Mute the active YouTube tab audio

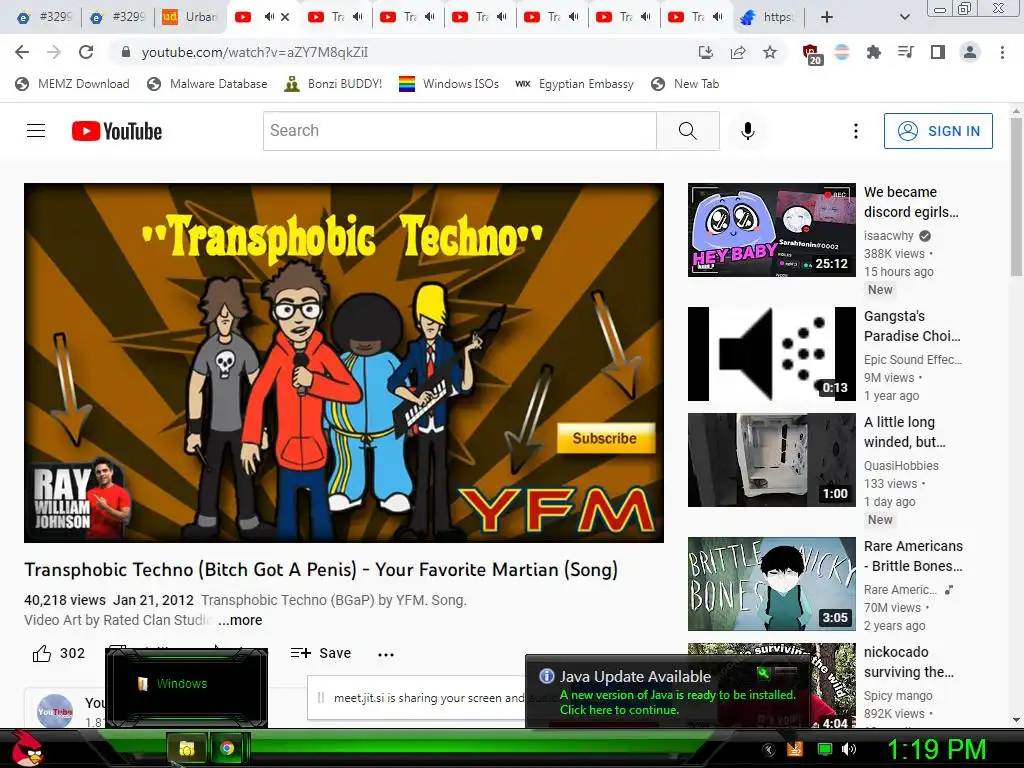point(268,17)
